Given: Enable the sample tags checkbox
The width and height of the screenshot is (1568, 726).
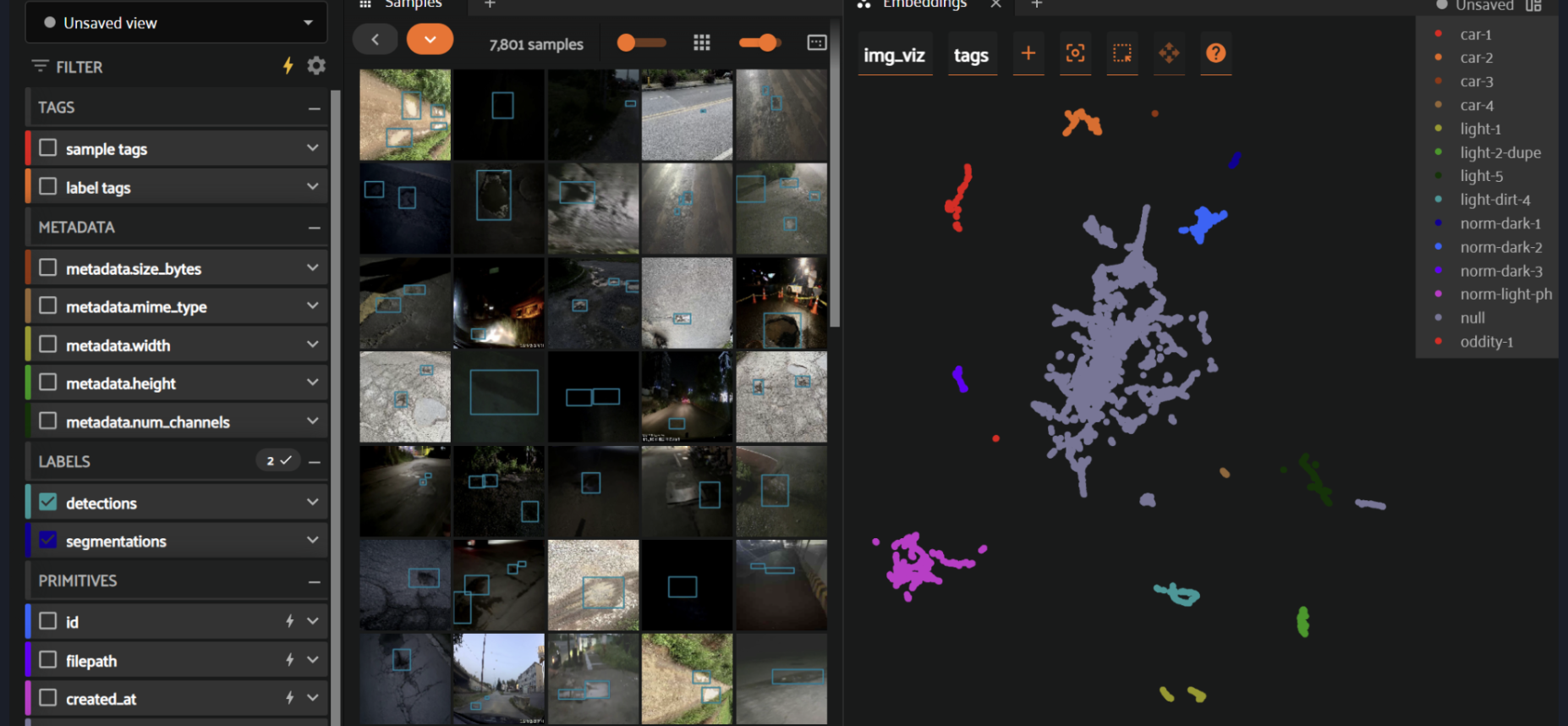Looking at the screenshot, I should pyautogui.click(x=48, y=148).
